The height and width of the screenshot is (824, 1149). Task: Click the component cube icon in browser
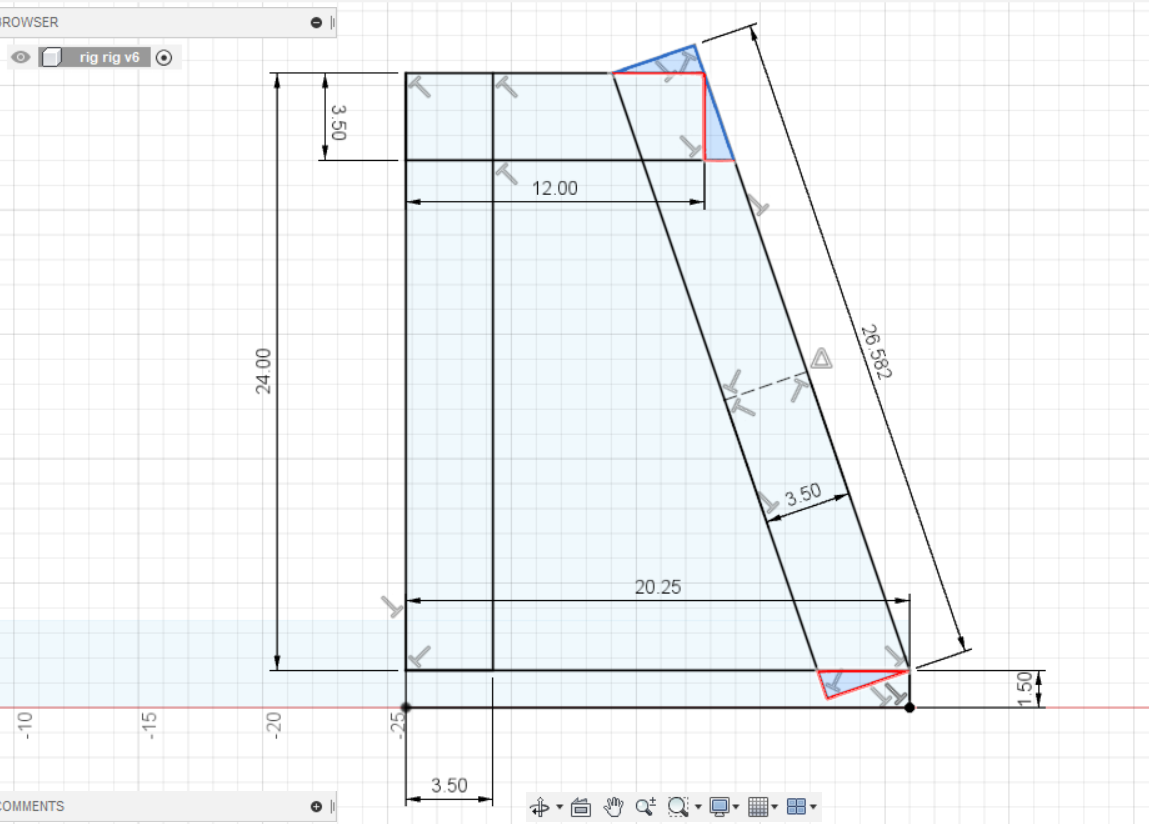pyautogui.click(x=51, y=57)
